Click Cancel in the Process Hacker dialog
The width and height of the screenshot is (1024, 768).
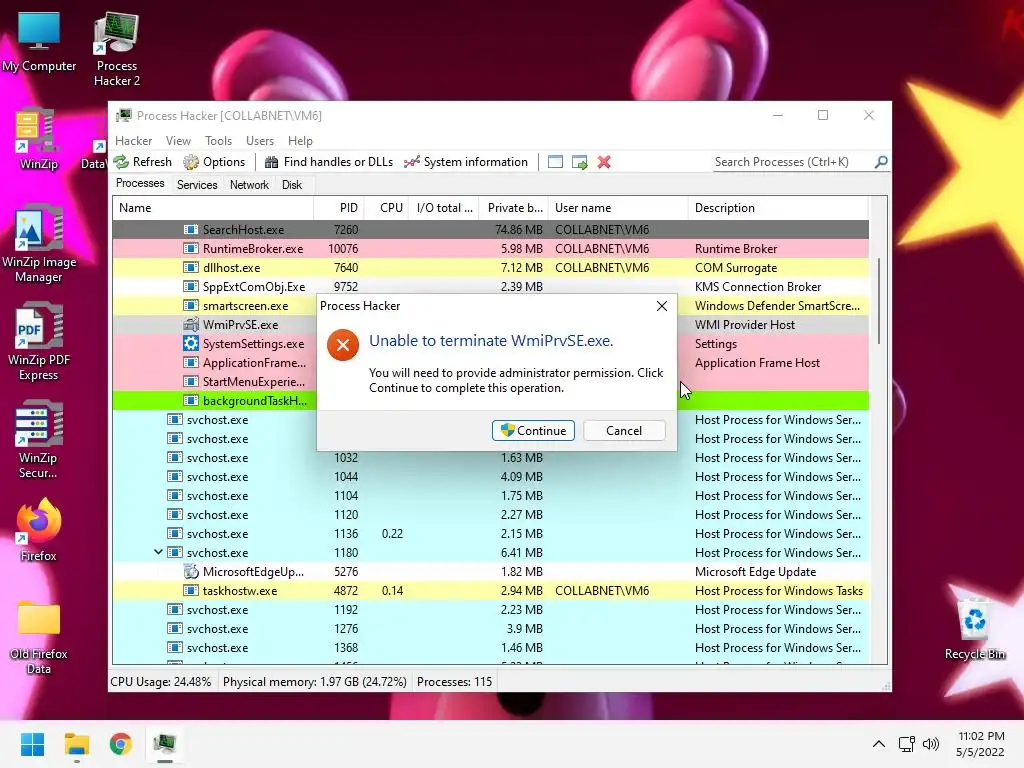tap(624, 430)
